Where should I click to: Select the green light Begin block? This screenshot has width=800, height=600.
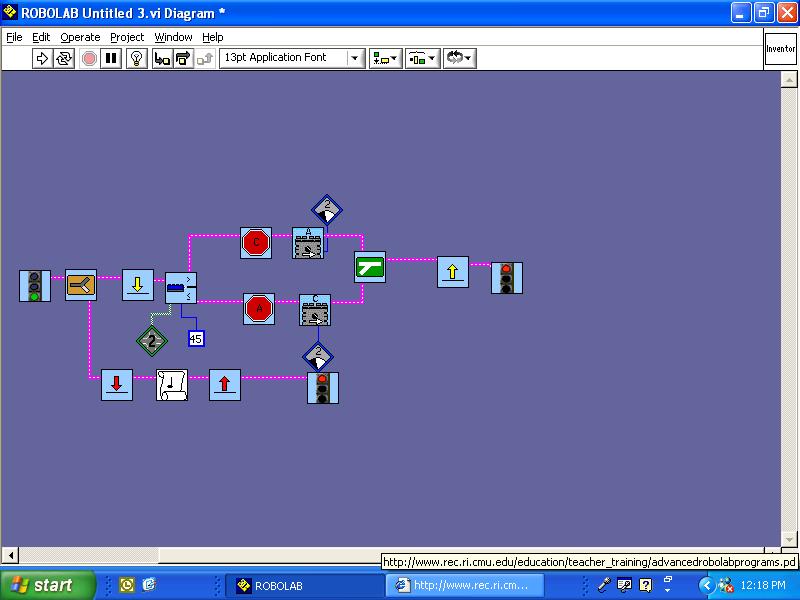(35, 286)
